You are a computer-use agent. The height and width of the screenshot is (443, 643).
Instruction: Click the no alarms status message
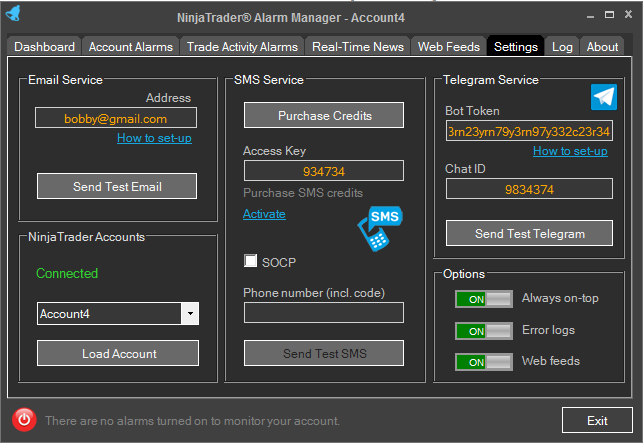coord(192,421)
